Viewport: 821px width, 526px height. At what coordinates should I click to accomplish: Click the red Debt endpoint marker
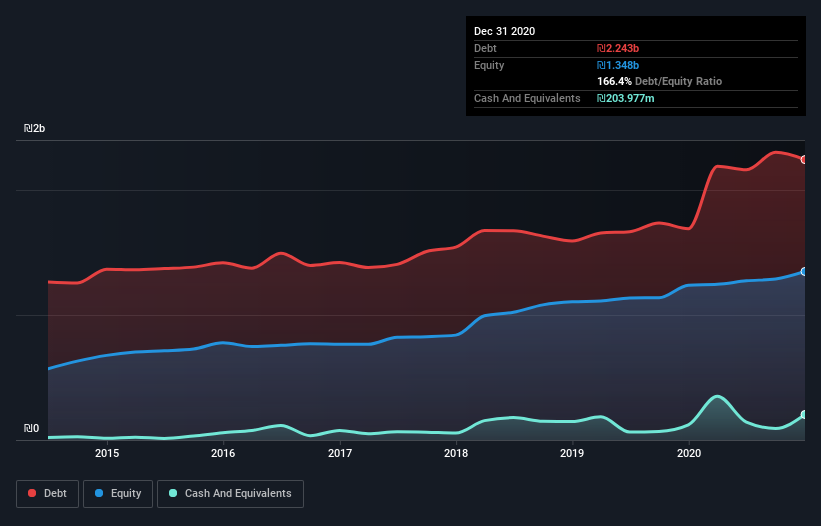[804, 160]
